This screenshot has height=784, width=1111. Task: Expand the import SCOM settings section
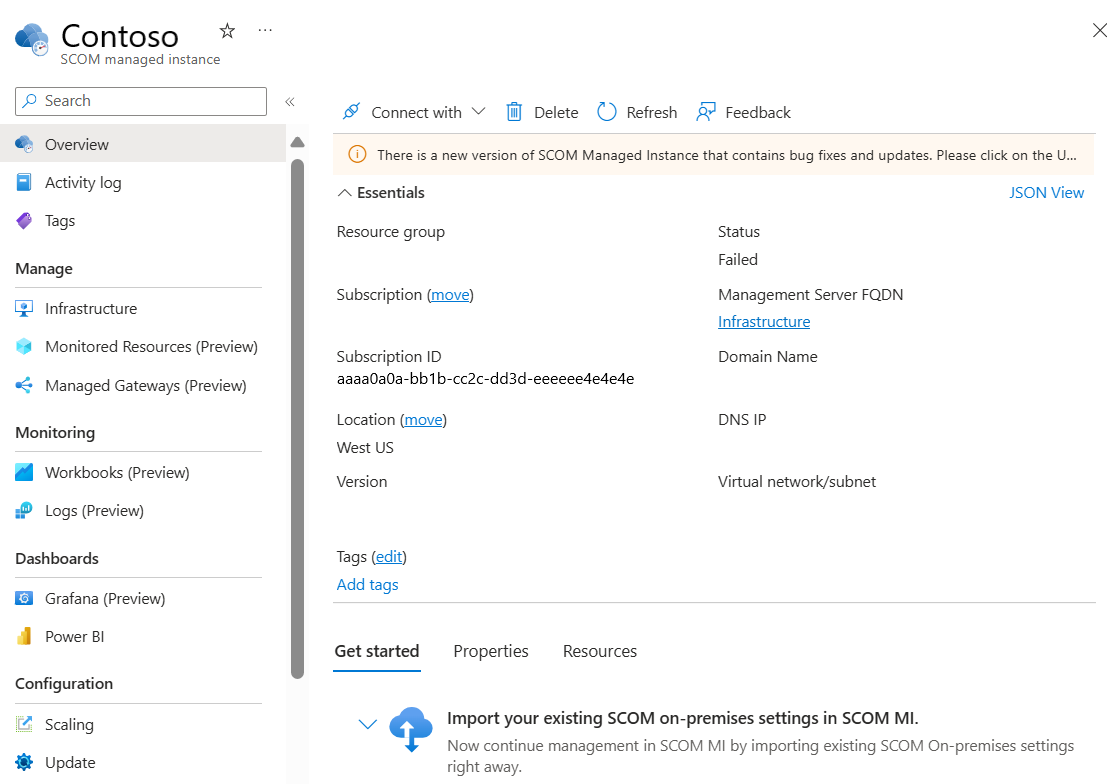point(367,723)
